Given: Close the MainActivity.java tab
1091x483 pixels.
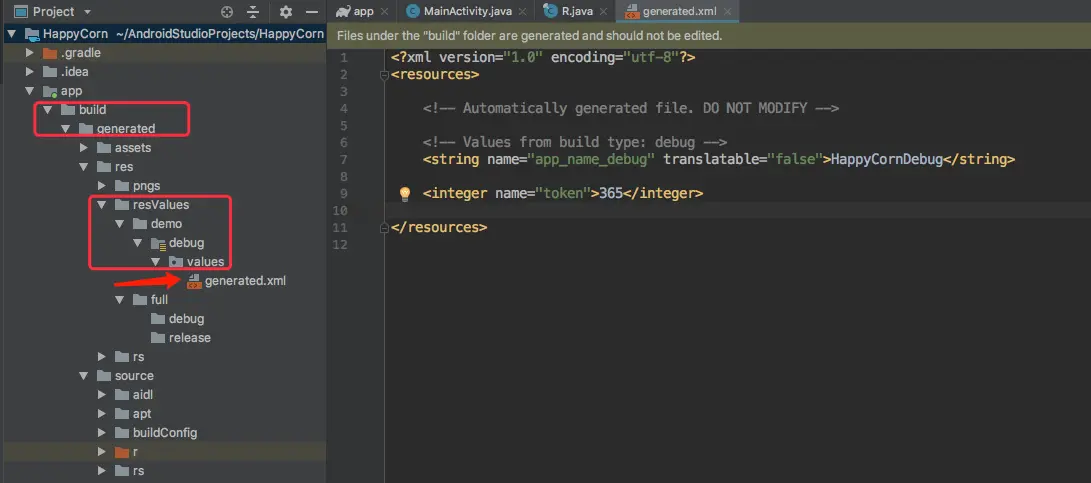Looking at the screenshot, I should tap(522, 12).
